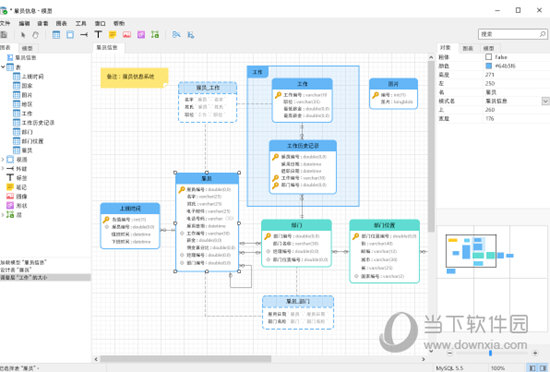Click the magnifier icon in search box
The width and height of the screenshot is (550, 372).
point(542,34)
